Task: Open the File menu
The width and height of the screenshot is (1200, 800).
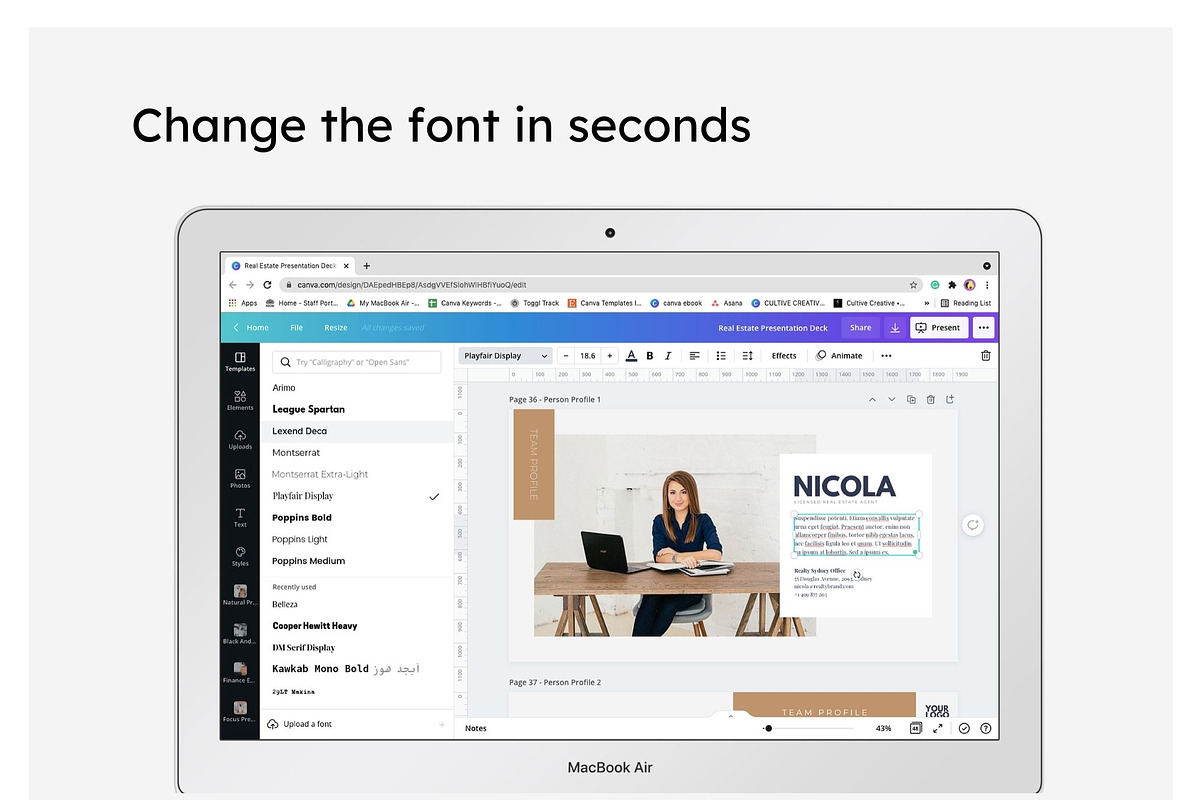Action: tap(296, 328)
